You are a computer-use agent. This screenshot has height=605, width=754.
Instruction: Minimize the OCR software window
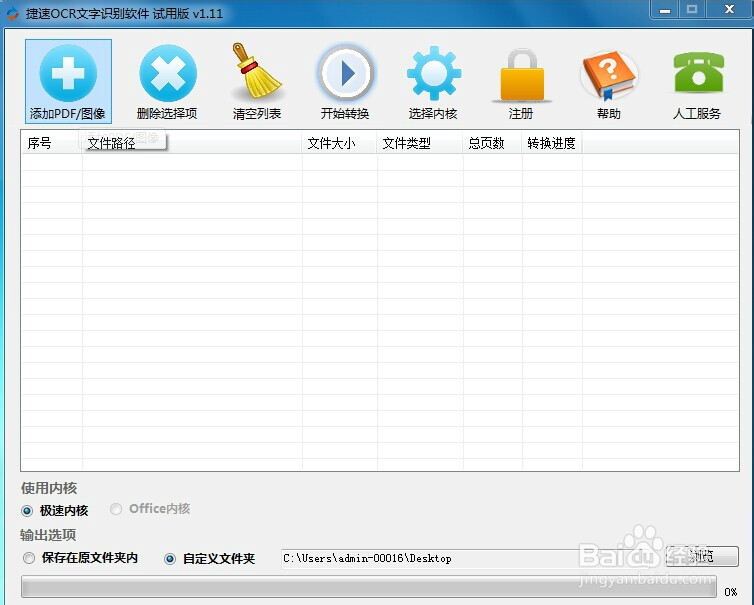(x=665, y=9)
